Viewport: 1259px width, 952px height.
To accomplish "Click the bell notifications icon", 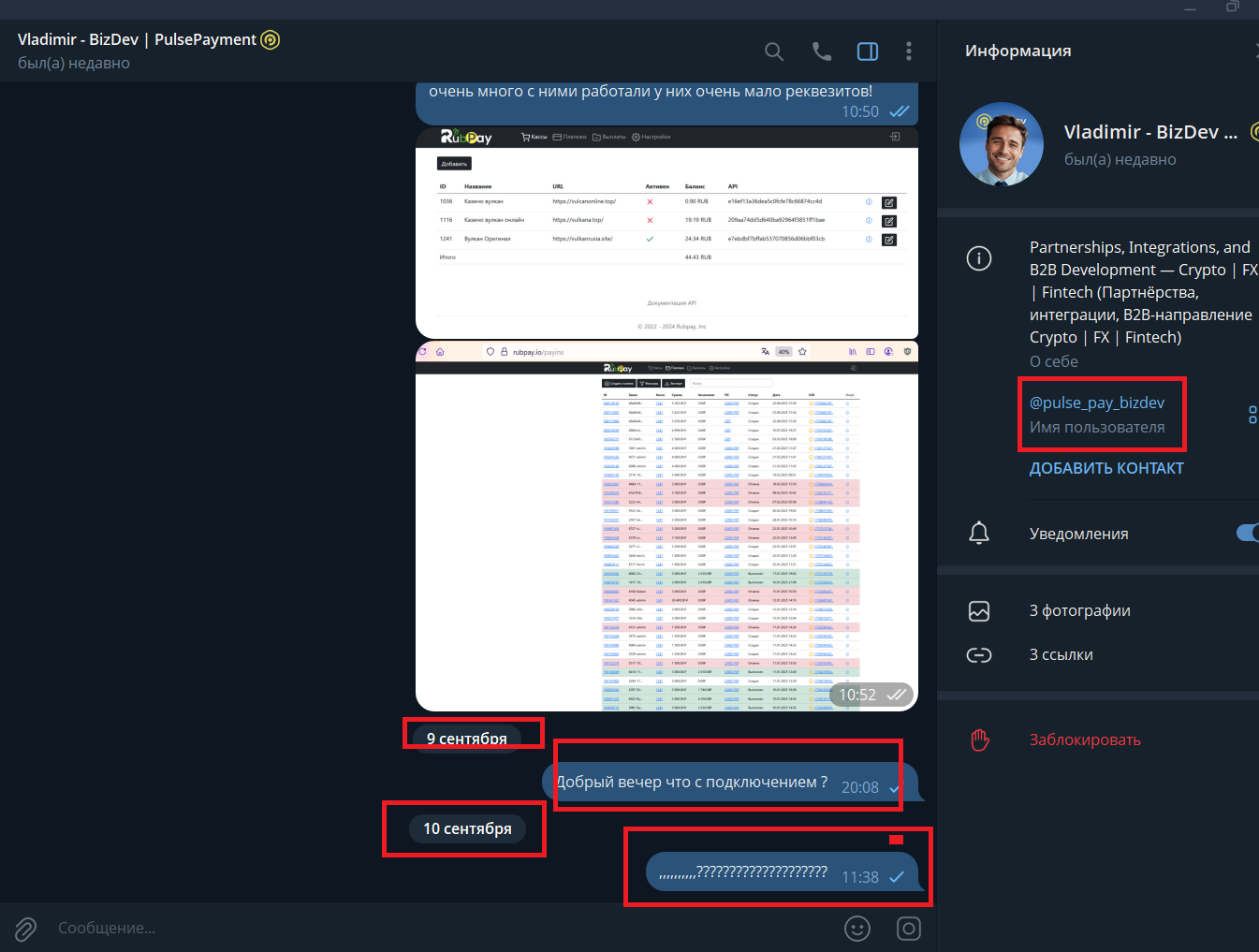I will 979,534.
